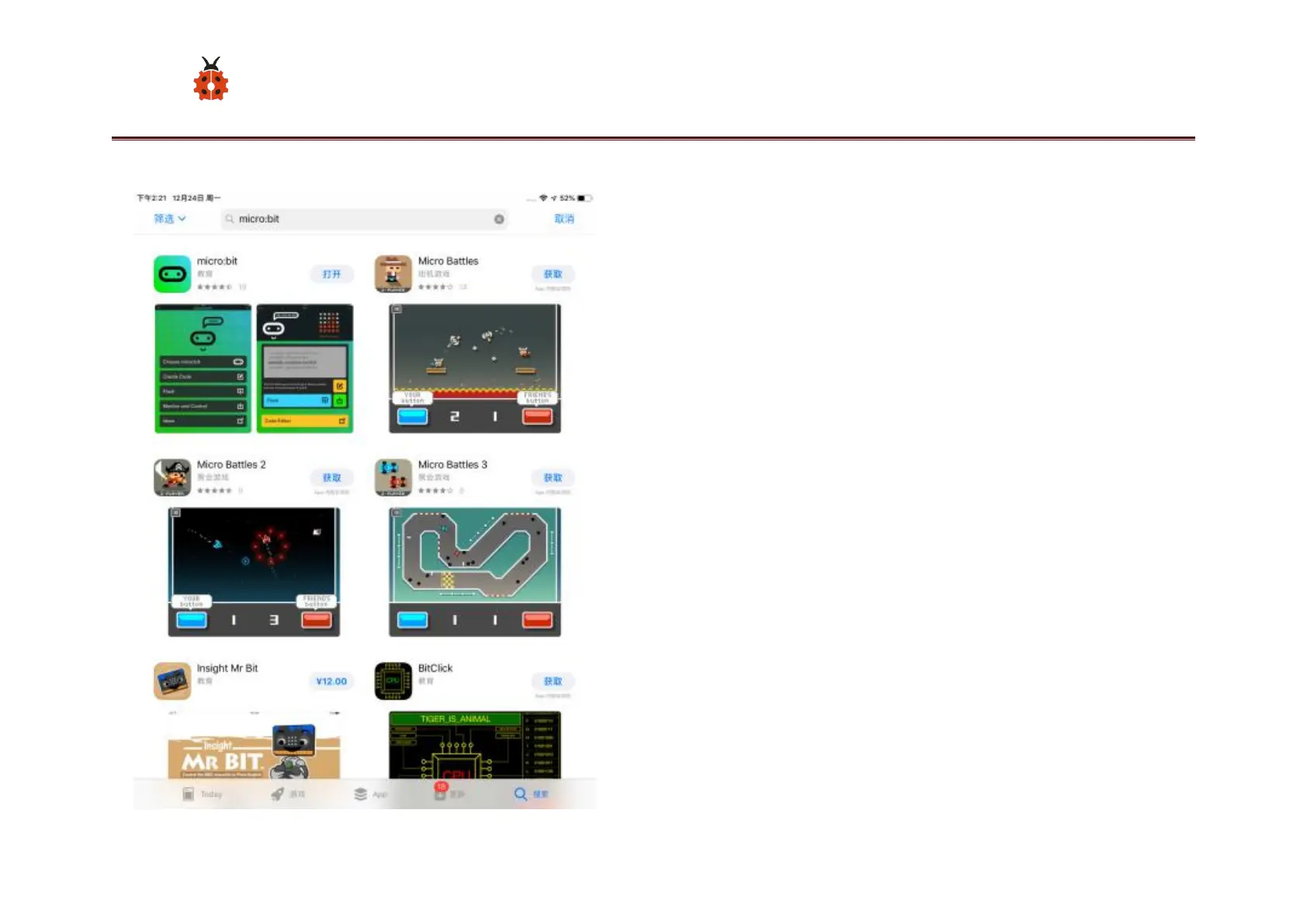Open the micro:bit app icon
Viewport: 1307px width, 924px height.
click(x=172, y=274)
